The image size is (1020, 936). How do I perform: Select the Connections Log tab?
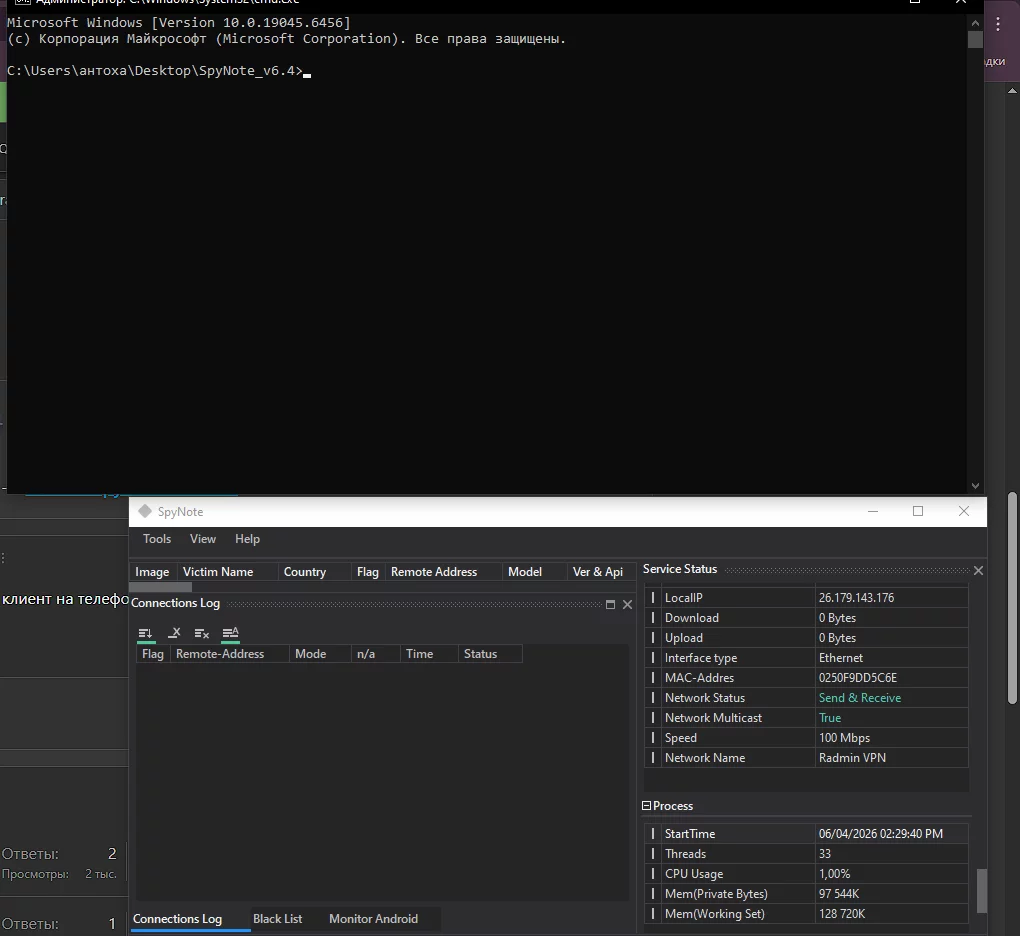177,919
